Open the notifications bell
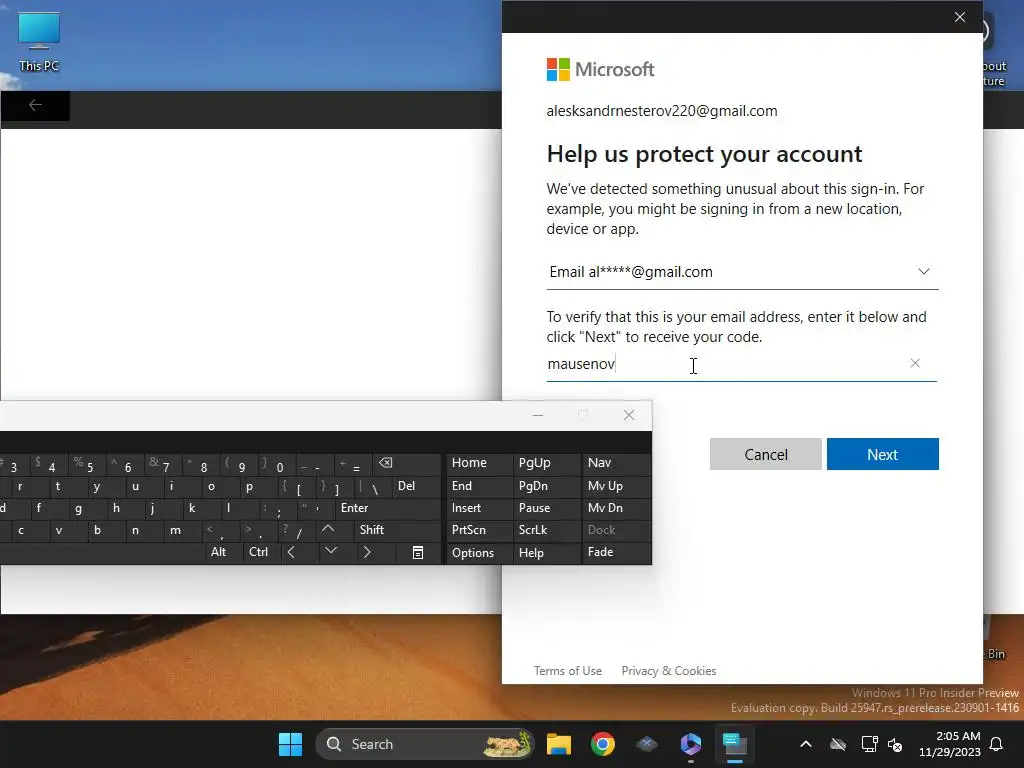The image size is (1024, 768). click(x=997, y=744)
